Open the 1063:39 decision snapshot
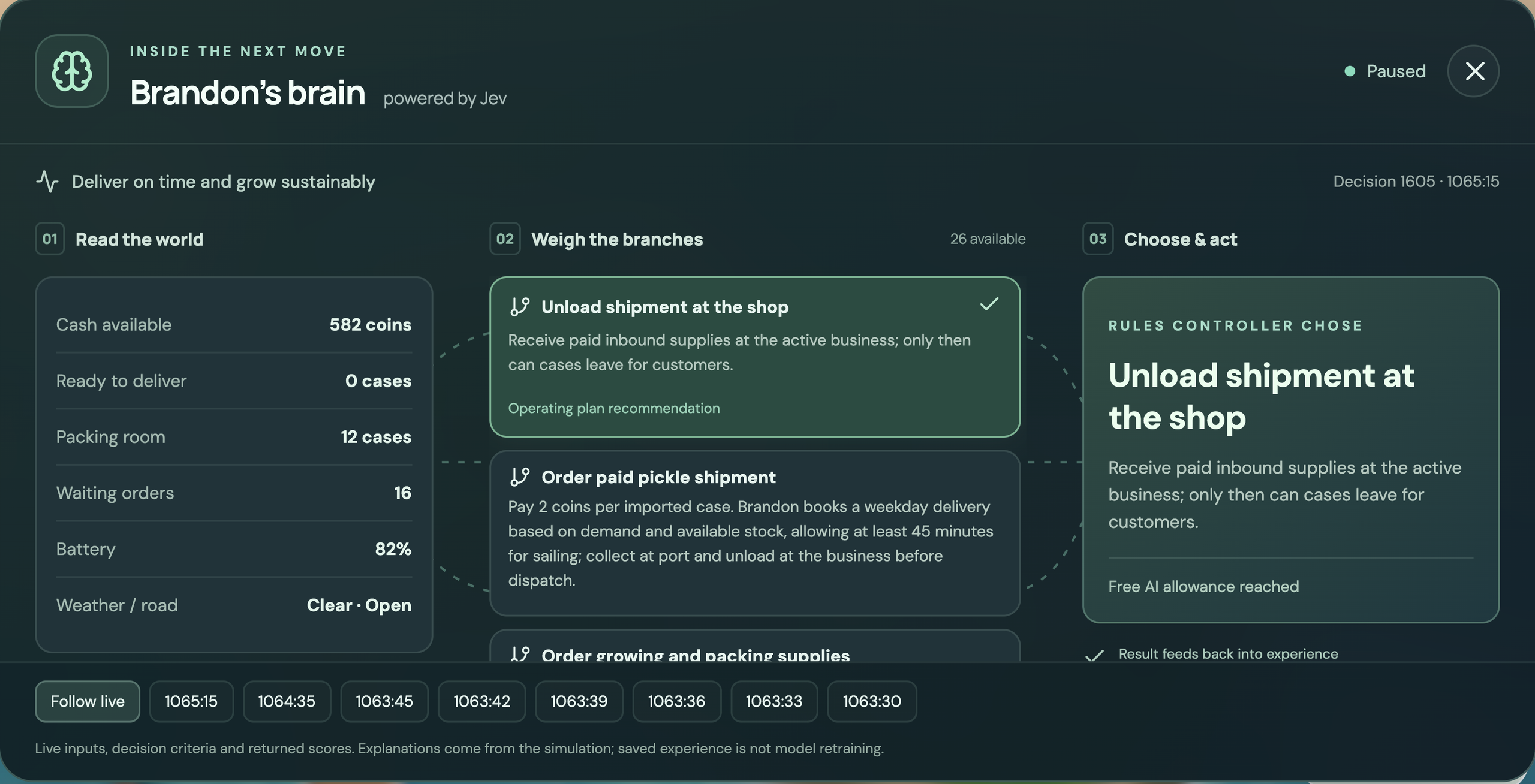This screenshot has height=784, width=1535. (x=579, y=701)
